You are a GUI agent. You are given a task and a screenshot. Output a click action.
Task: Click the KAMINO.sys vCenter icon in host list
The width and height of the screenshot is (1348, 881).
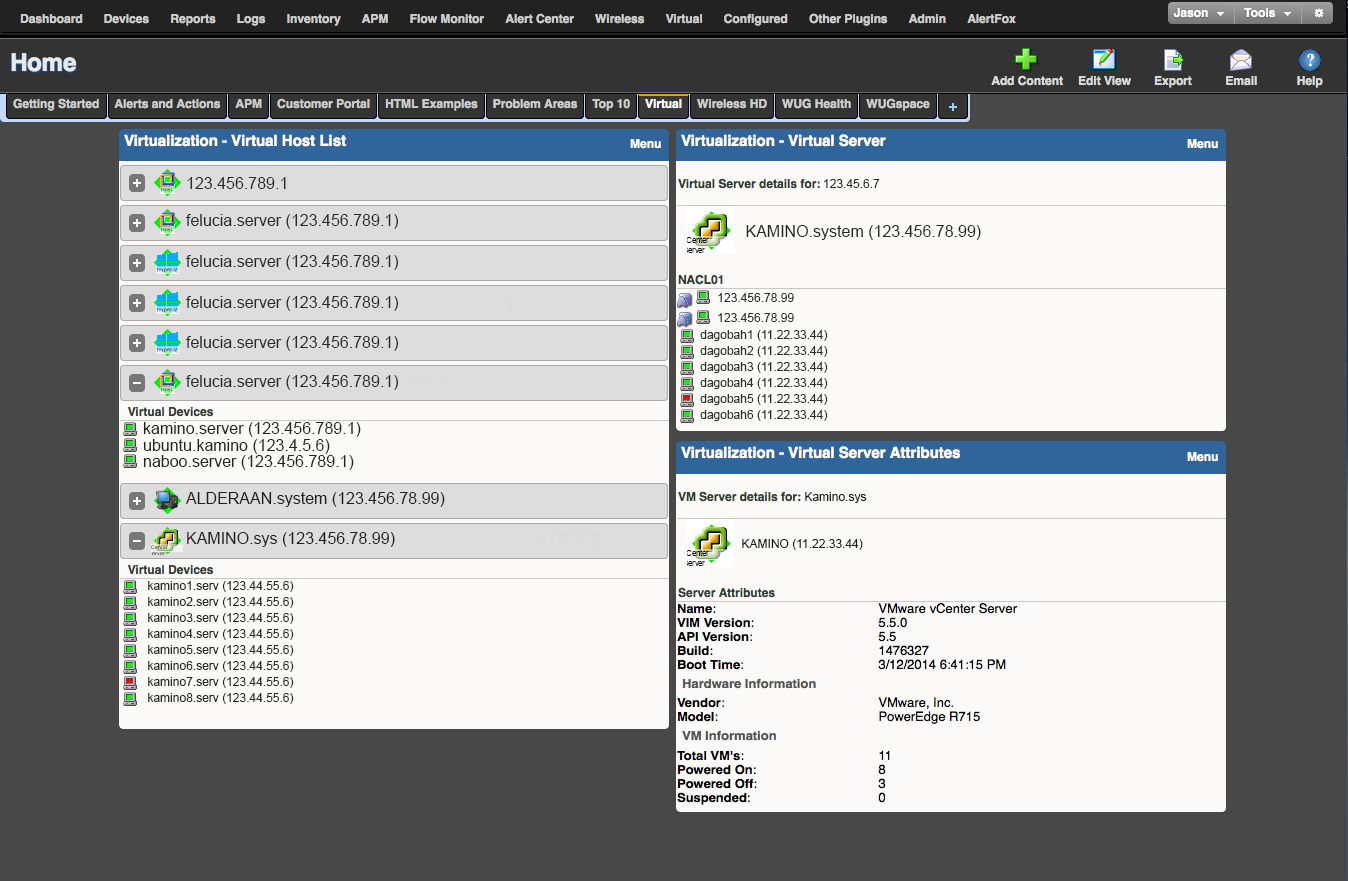point(166,540)
